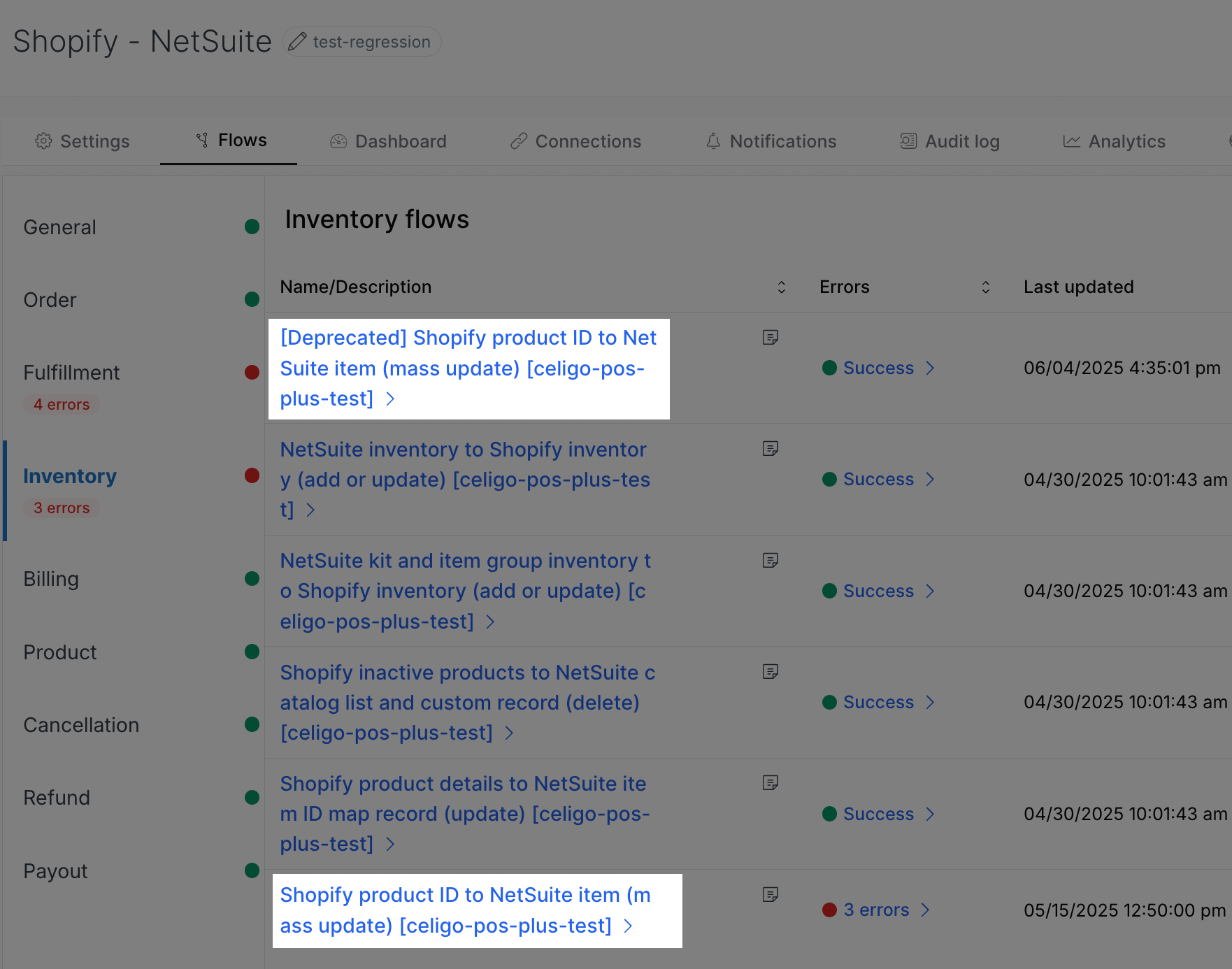Open the 3 errors link on Shopify product ID flow
This screenshot has height=969, width=1232.
[875, 910]
